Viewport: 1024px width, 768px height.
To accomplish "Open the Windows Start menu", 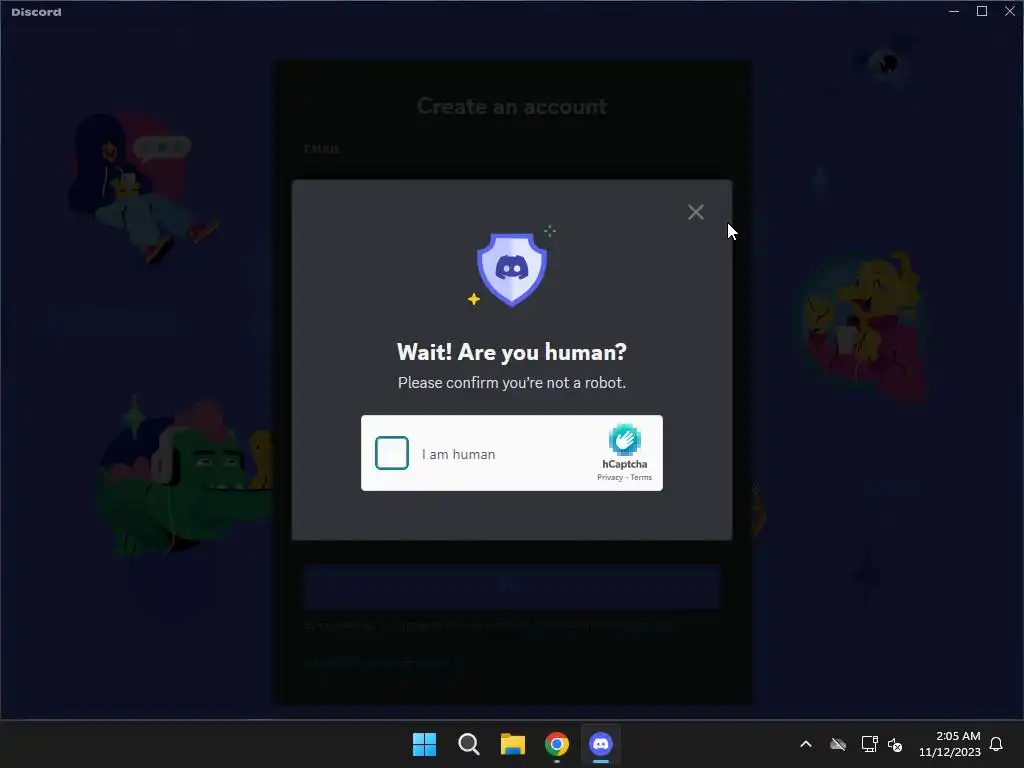I will [424, 744].
